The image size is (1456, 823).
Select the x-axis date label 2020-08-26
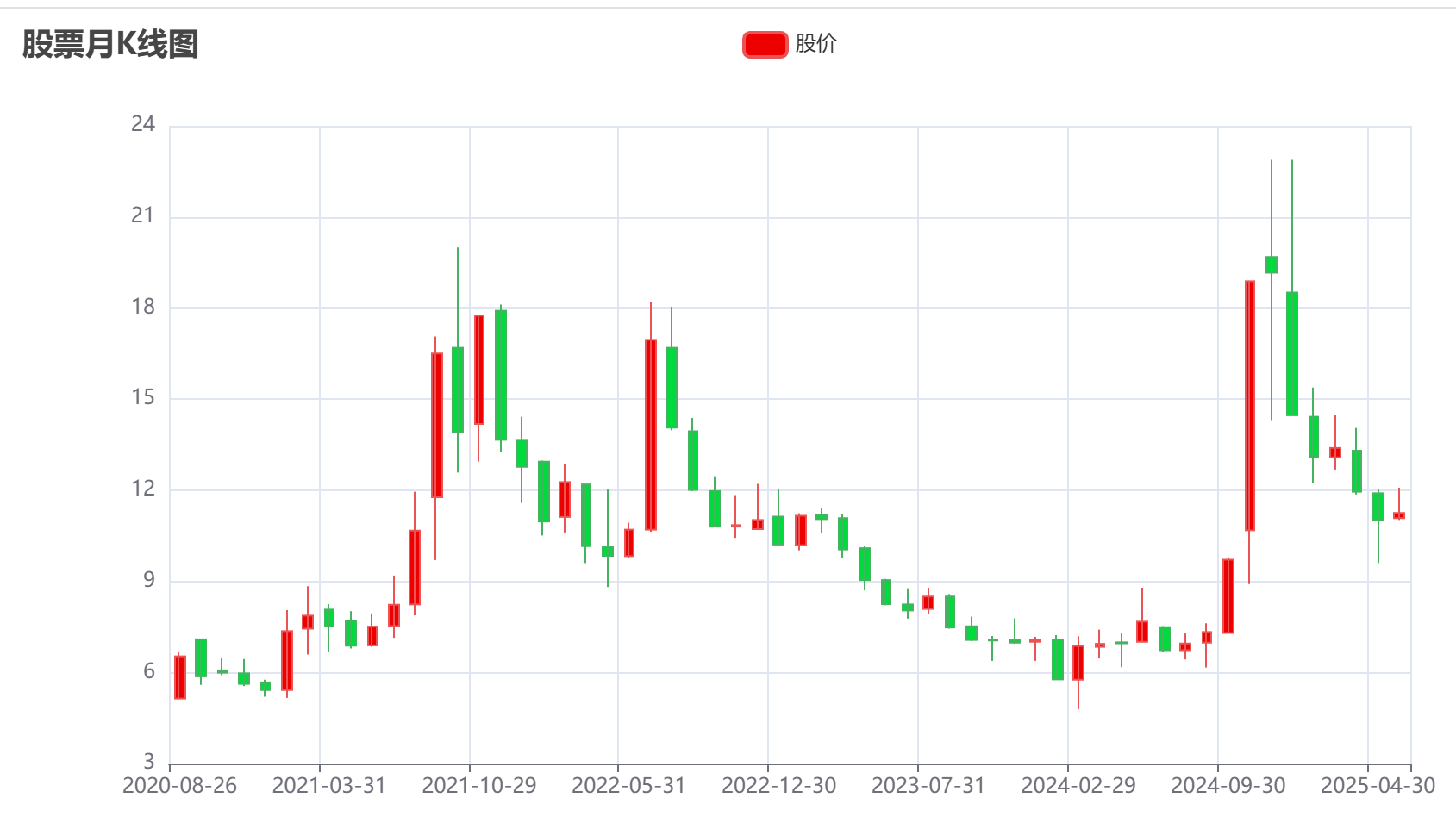(179, 786)
